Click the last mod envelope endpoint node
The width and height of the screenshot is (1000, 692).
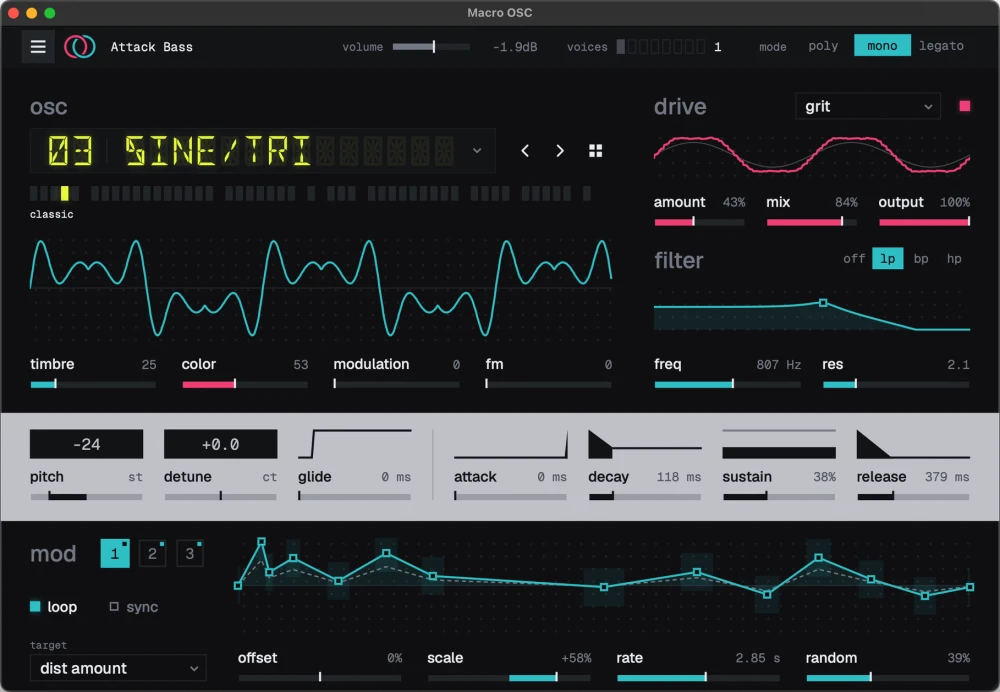969,587
